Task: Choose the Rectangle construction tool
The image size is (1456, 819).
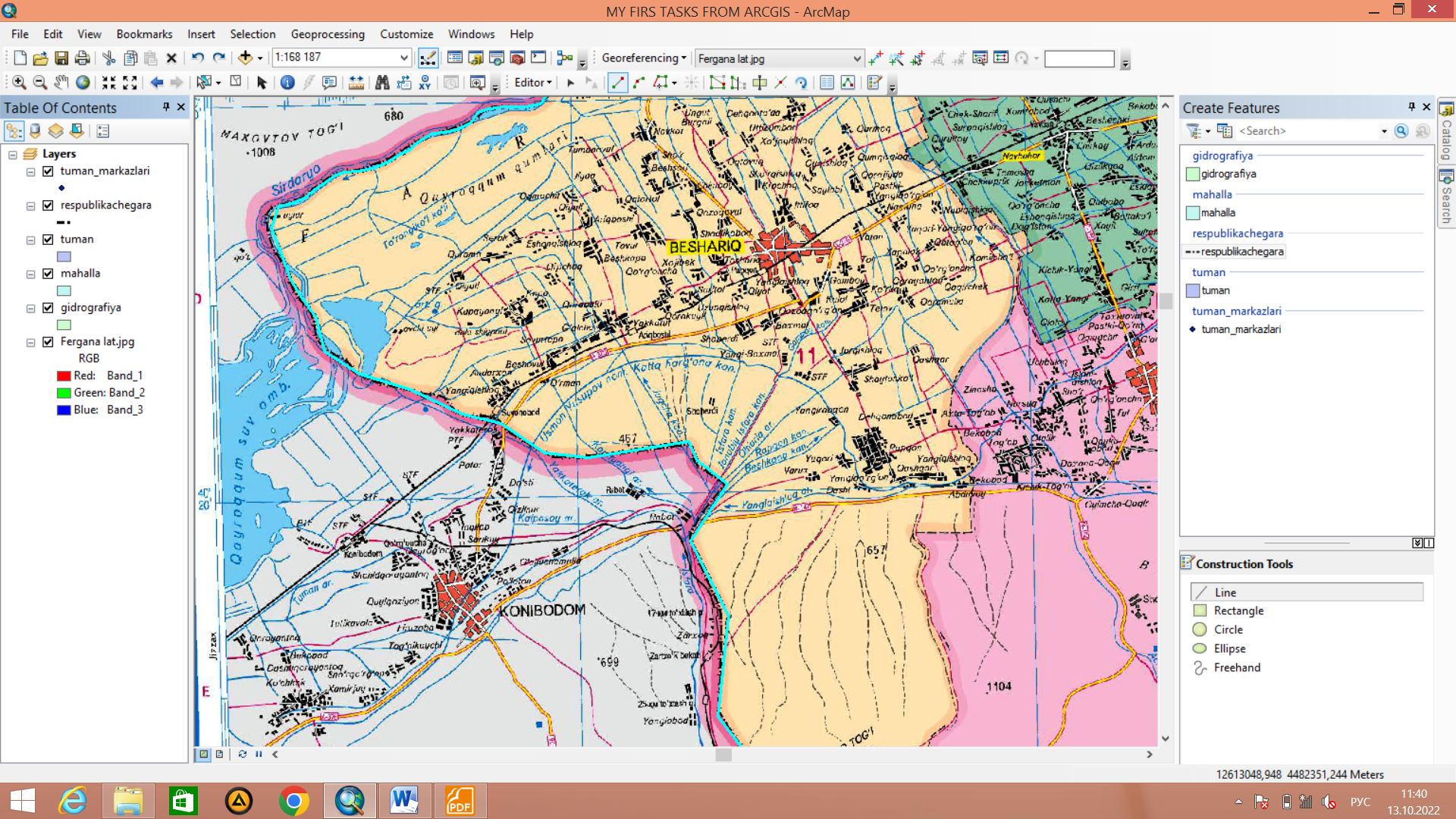Action: pos(1228,611)
